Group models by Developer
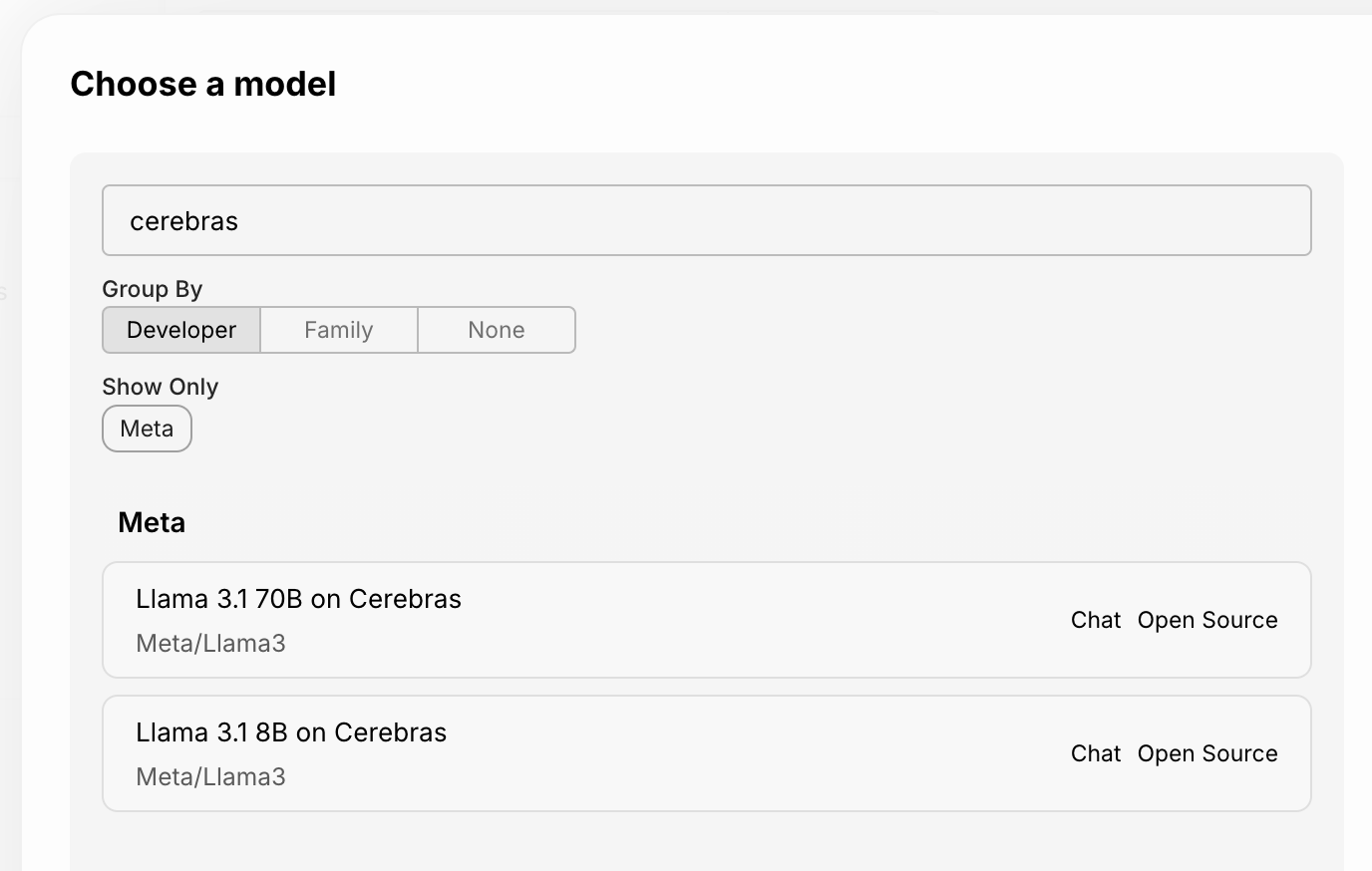Image resolution: width=1372 pixels, height=871 pixels. click(x=181, y=330)
